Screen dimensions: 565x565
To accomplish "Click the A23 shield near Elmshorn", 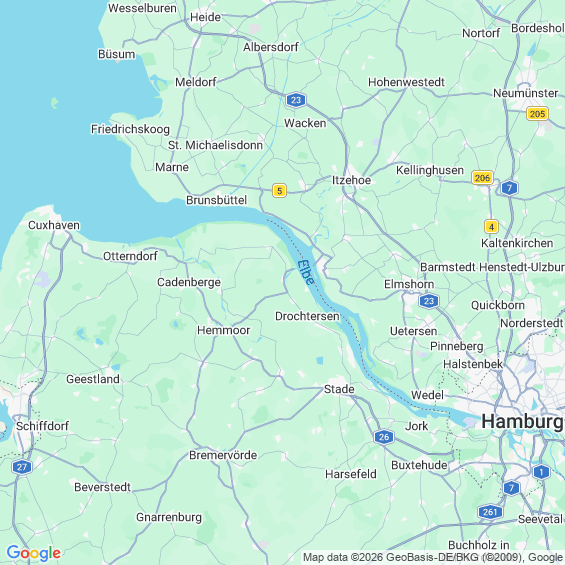I will coord(429,301).
